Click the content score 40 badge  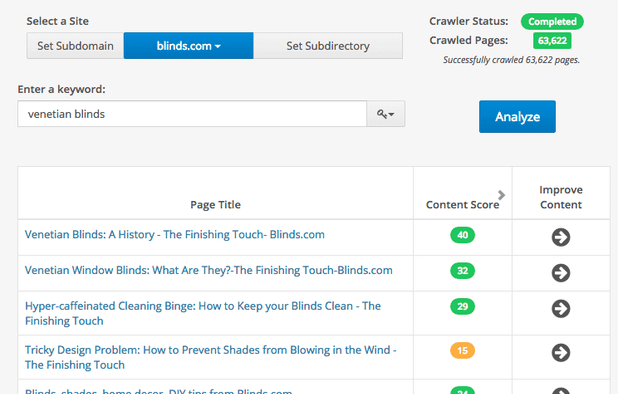pos(462,235)
